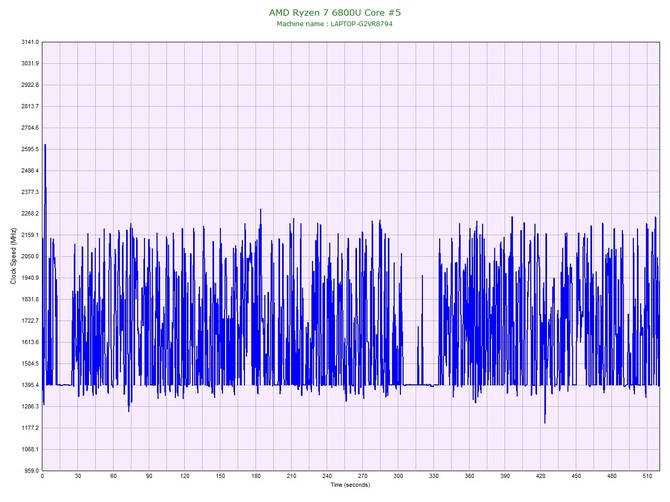Viewport: 670px width, 502px height.
Task: Click the 1068.1 y-axis value
Action: point(30,449)
